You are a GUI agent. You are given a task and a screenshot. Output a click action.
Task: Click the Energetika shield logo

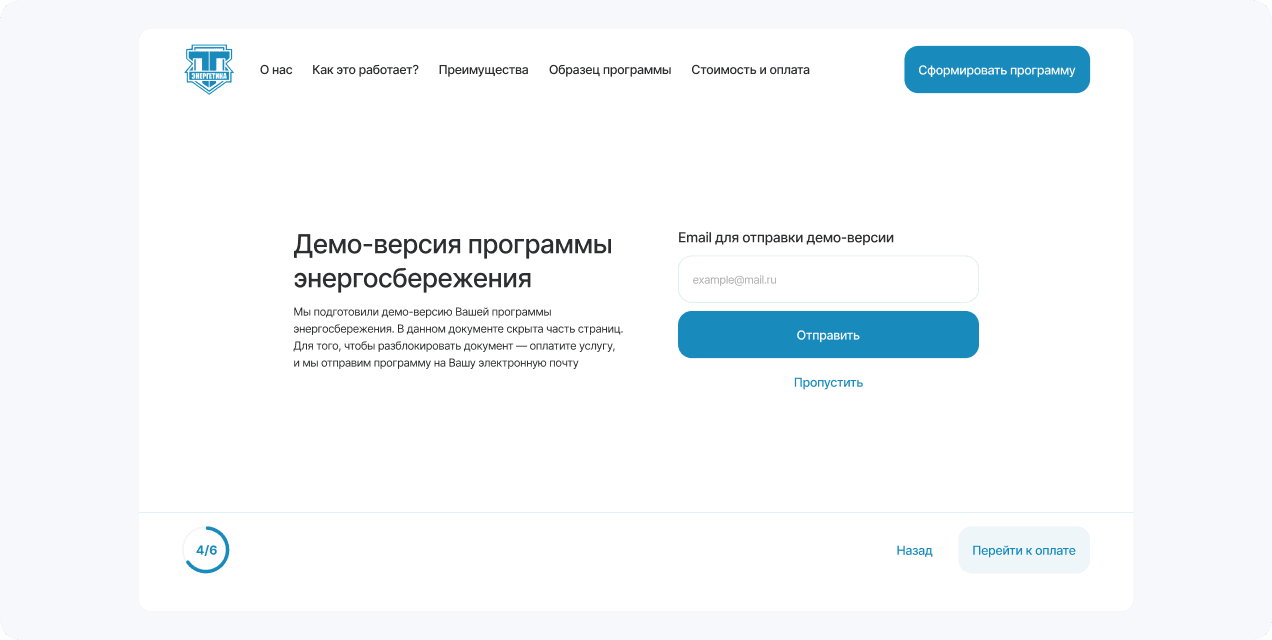tap(209, 69)
